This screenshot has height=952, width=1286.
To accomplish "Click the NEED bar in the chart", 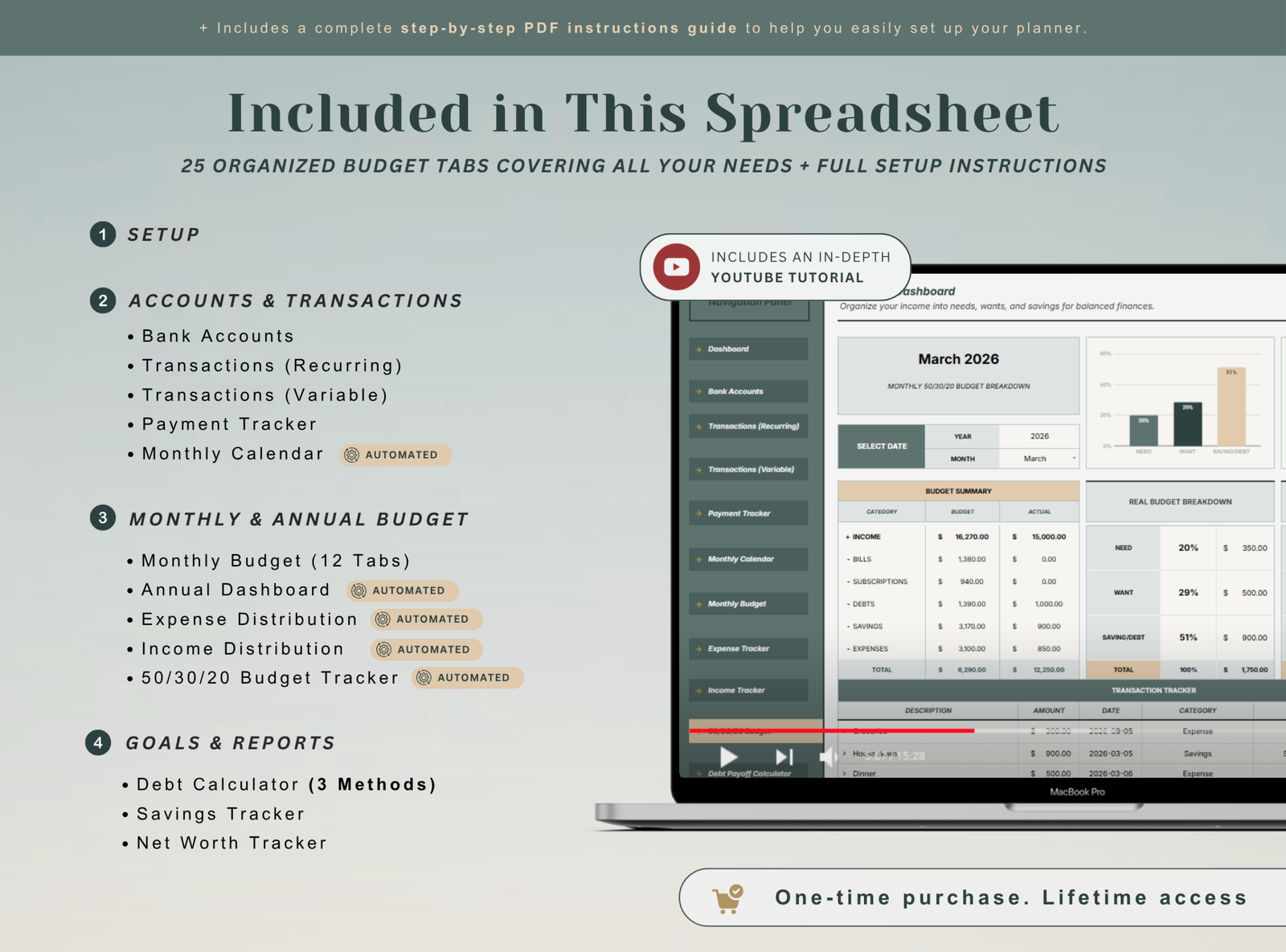I will pyautogui.click(x=1143, y=431).
